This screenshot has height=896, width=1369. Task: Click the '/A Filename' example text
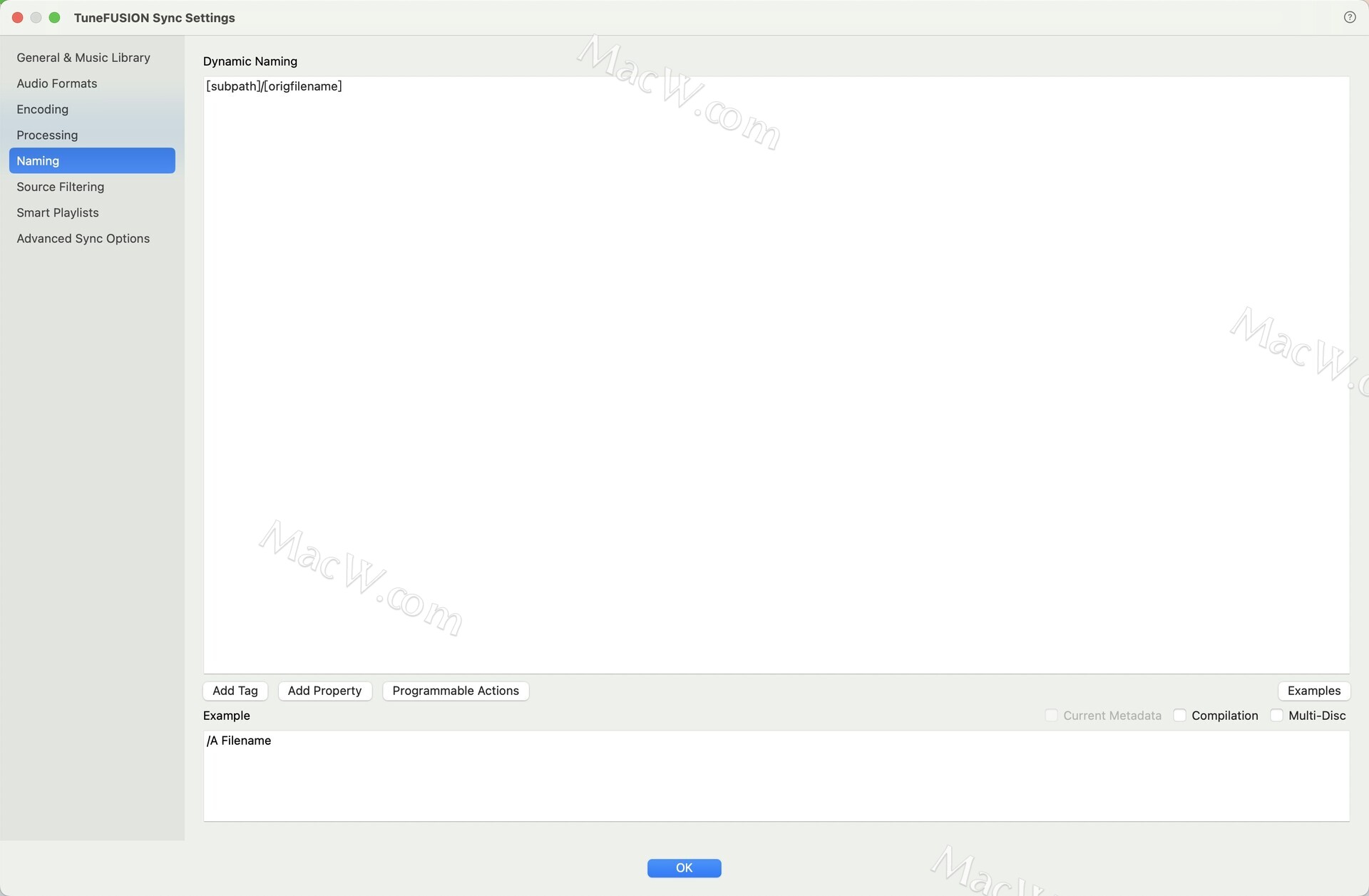tap(239, 741)
